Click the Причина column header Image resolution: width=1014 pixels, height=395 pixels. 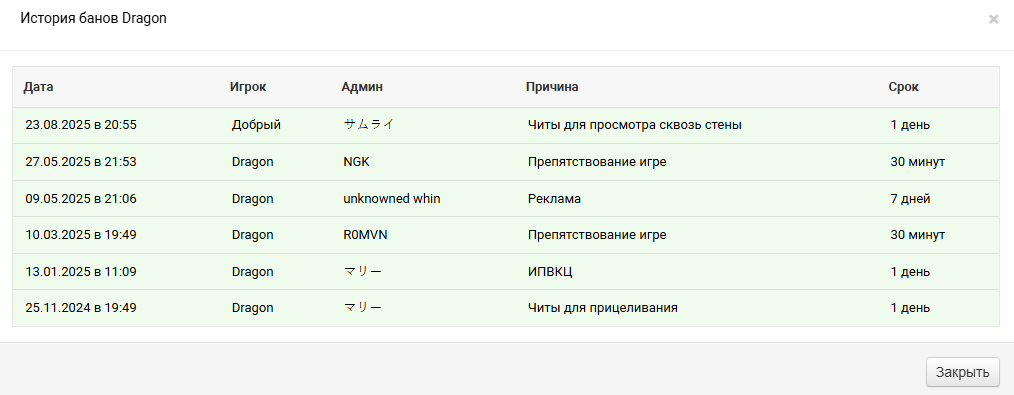tap(552, 87)
